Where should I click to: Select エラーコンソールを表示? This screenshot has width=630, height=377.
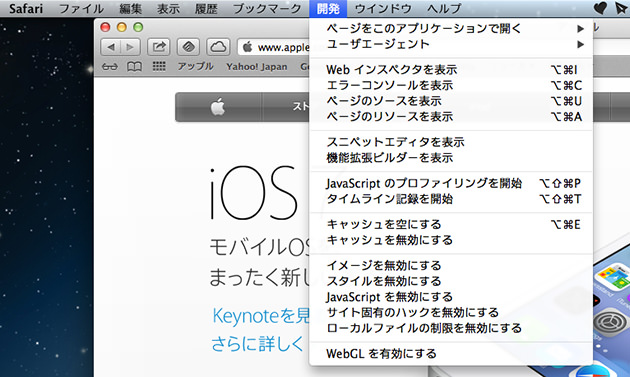[451, 85]
